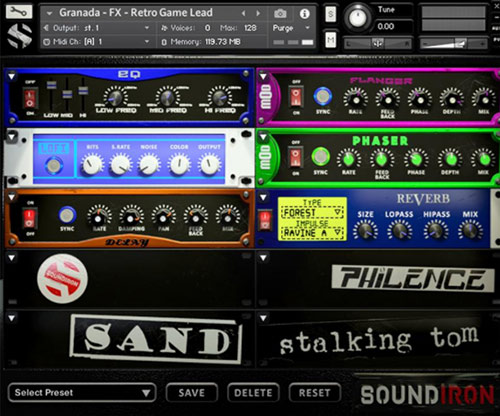Image resolution: width=500 pixels, height=416 pixels.
Task: Go to previous instrument with left arrow
Action: point(244,13)
